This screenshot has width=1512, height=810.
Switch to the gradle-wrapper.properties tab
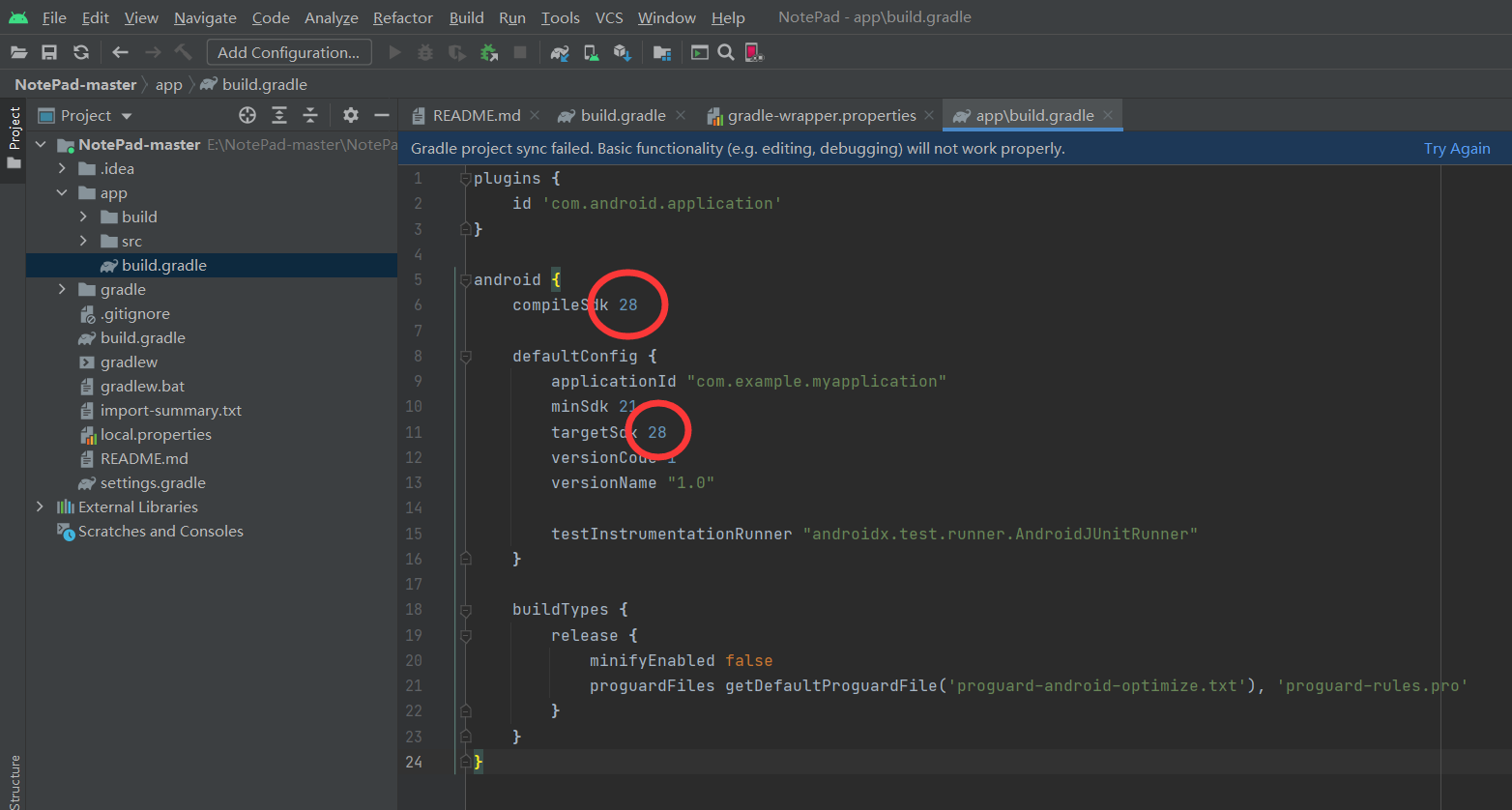click(x=822, y=115)
